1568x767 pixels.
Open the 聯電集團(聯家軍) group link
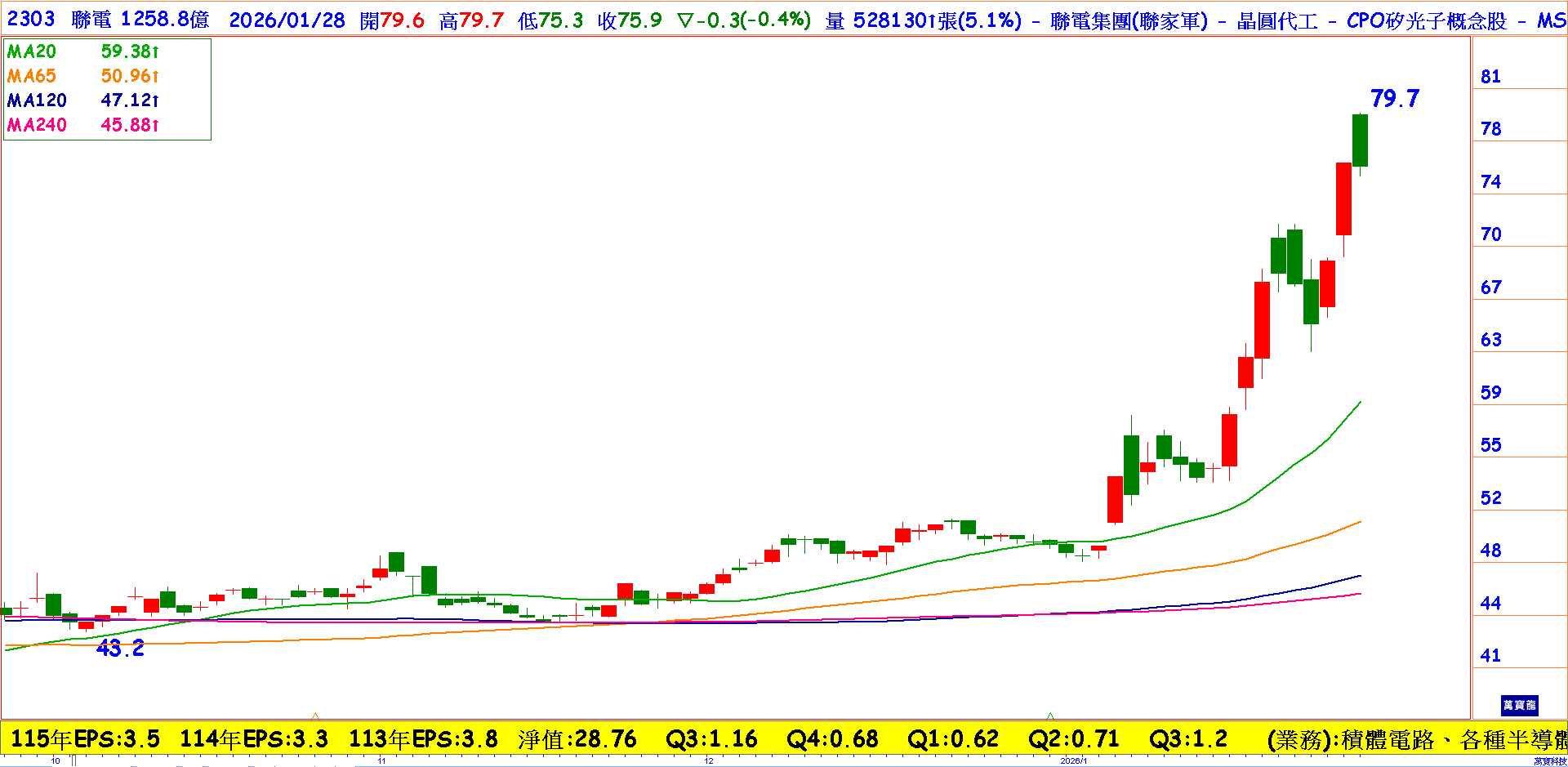tap(1129, 20)
